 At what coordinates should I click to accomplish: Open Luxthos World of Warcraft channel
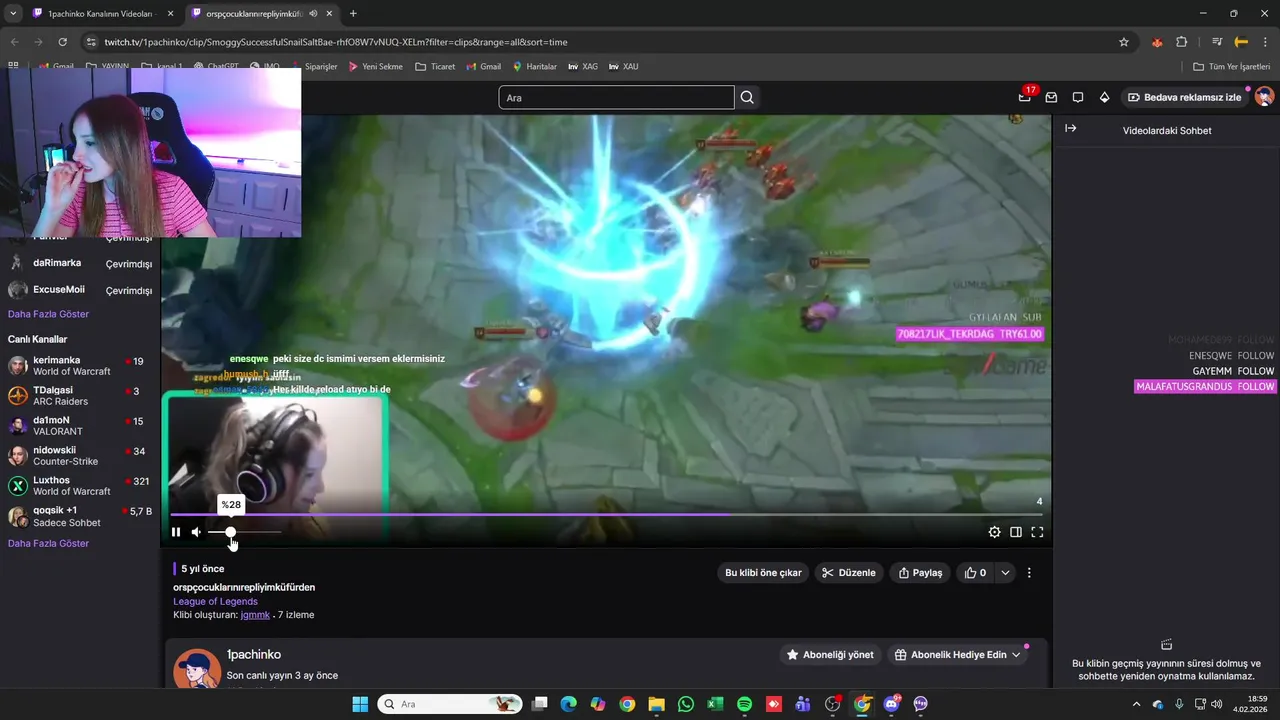tap(80, 486)
